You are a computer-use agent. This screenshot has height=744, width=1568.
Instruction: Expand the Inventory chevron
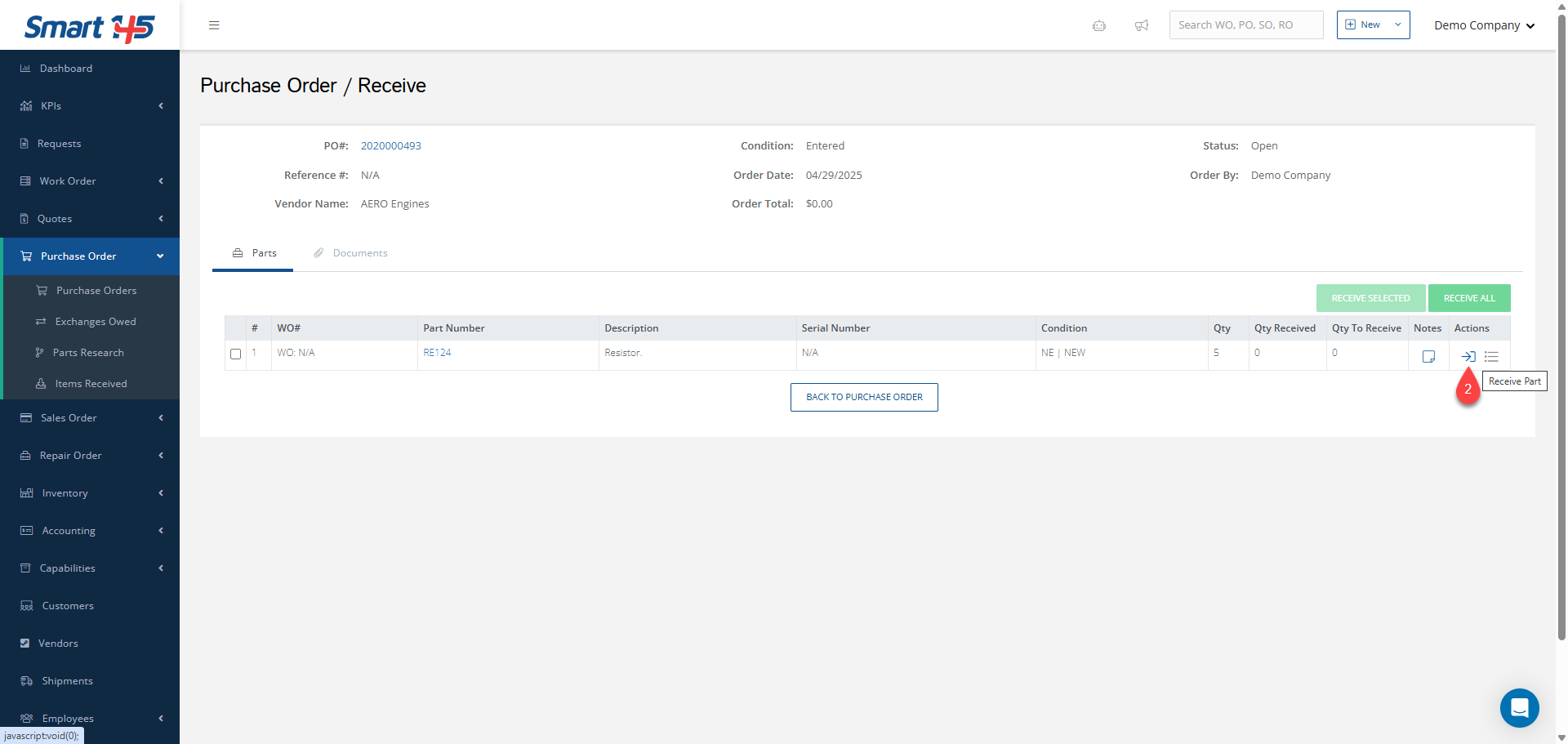pyautogui.click(x=161, y=493)
